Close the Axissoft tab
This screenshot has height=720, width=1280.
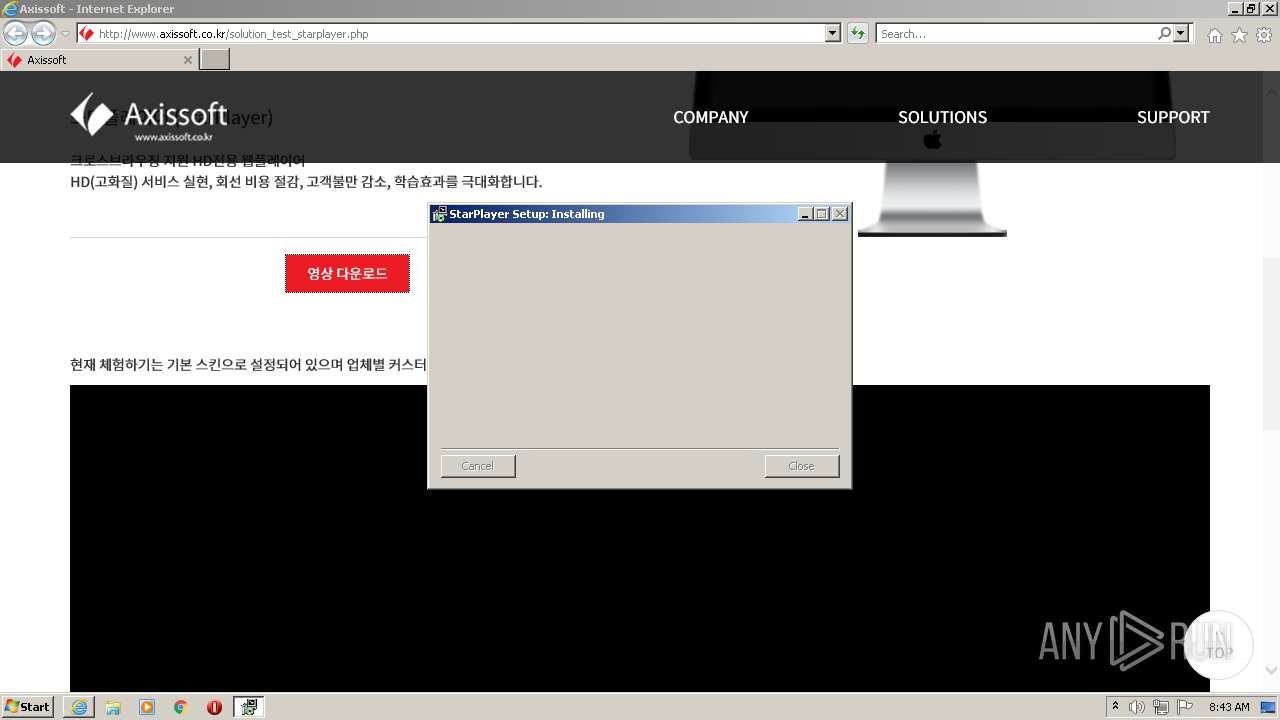point(187,60)
